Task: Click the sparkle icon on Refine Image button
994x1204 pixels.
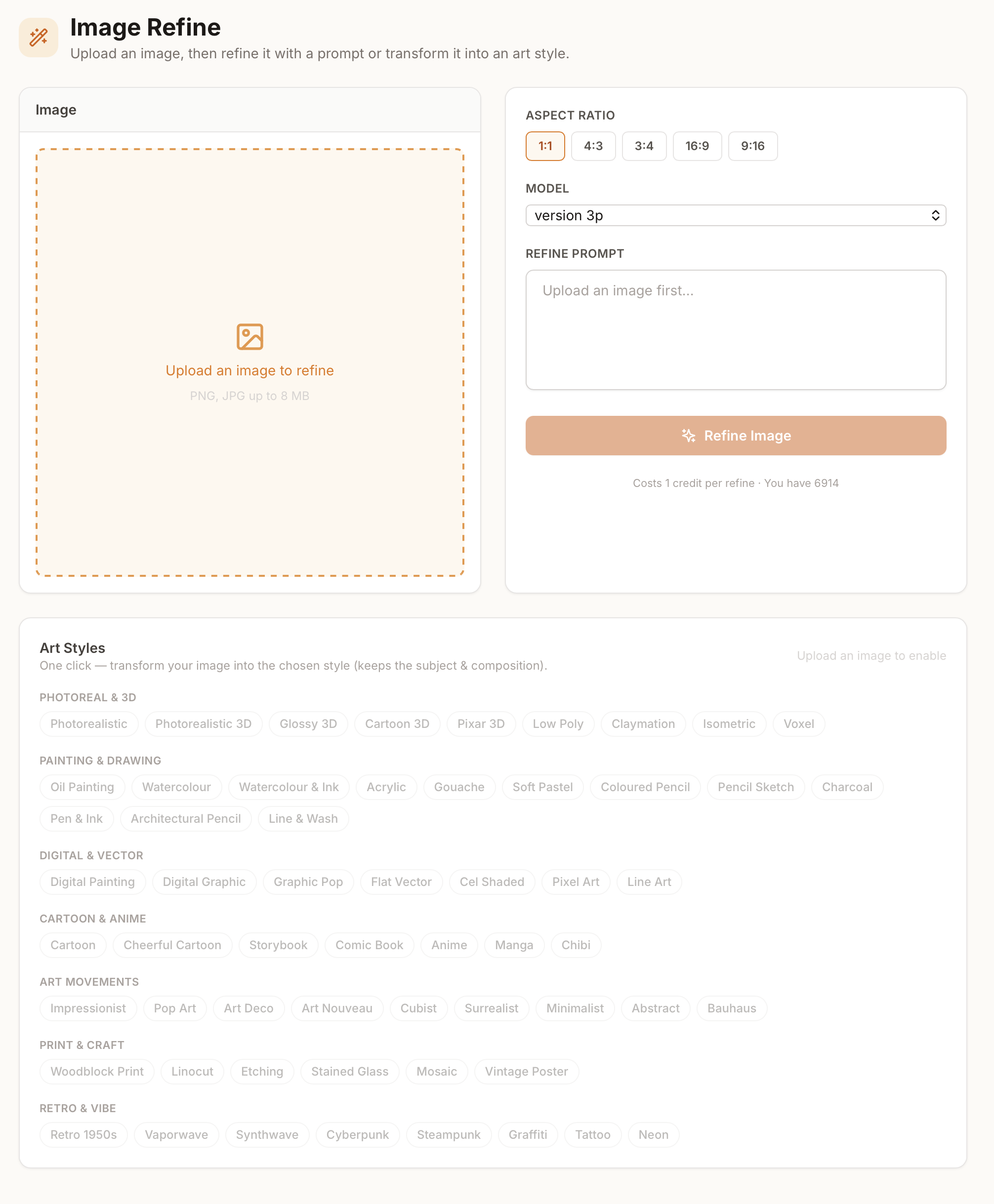Action: coord(688,436)
